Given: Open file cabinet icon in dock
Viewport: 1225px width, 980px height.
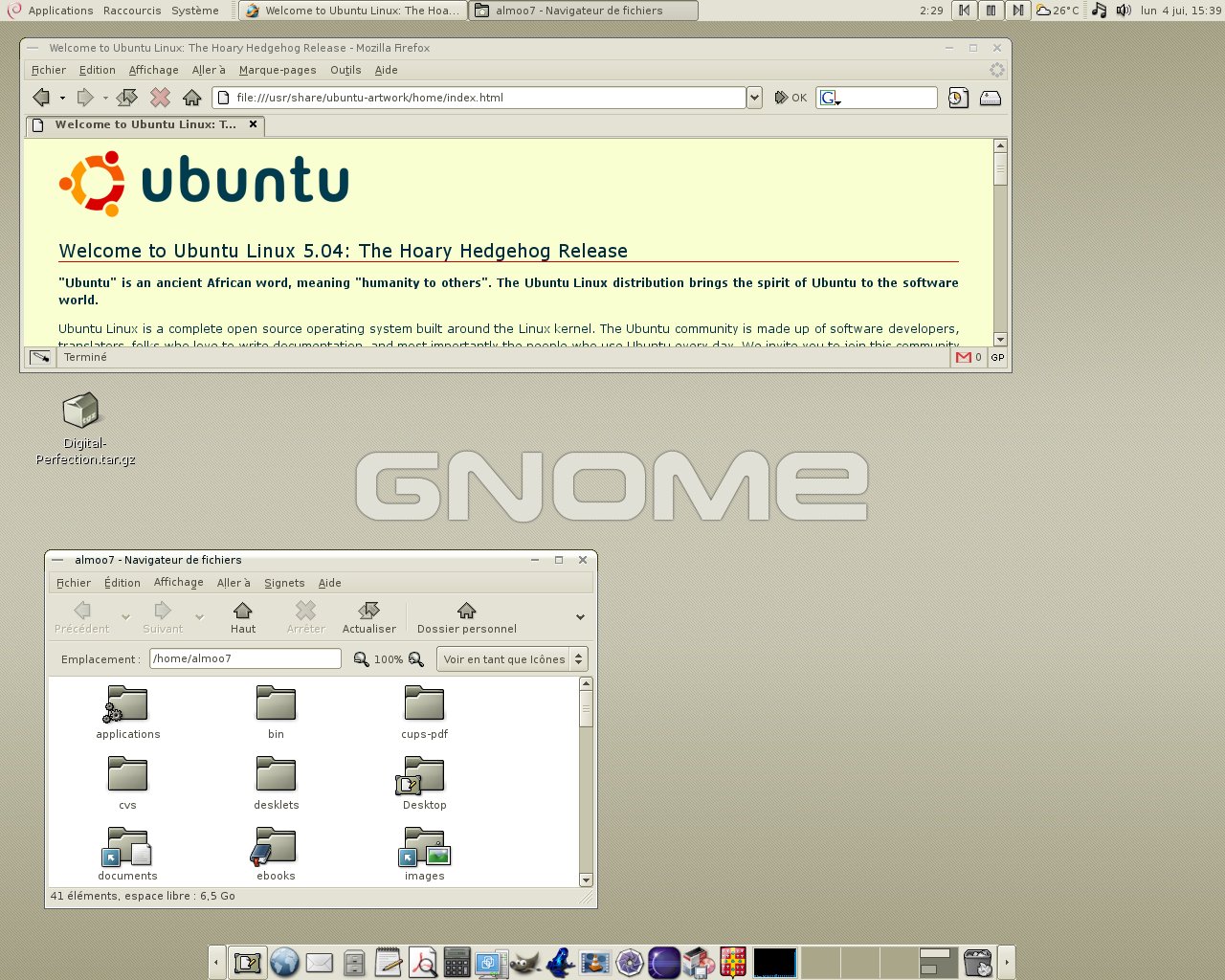Looking at the screenshot, I should click(x=354, y=962).
